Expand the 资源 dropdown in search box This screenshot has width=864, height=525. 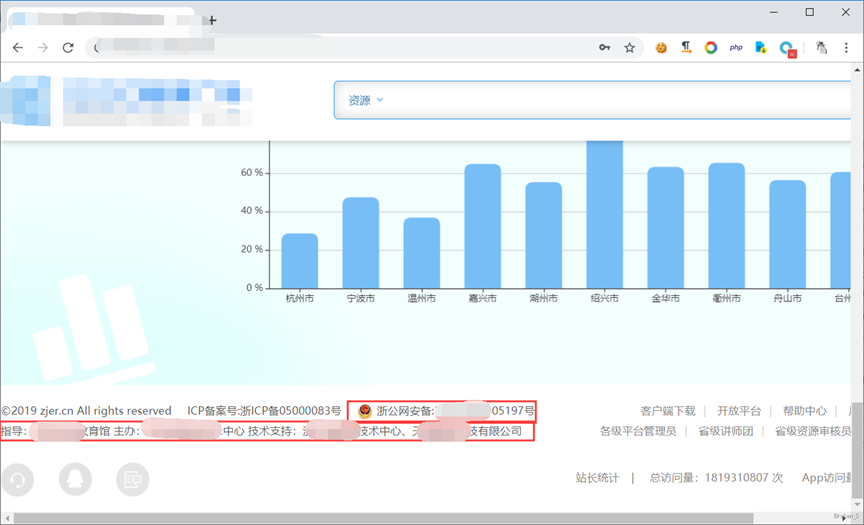coord(365,100)
